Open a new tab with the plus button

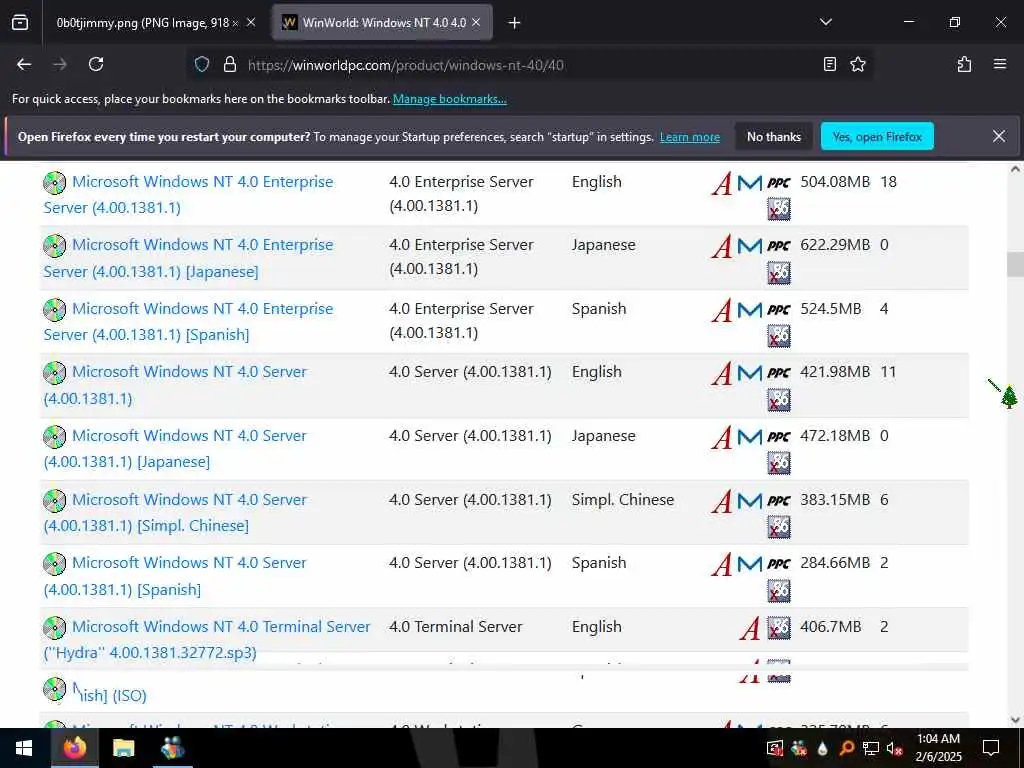[x=514, y=23]
